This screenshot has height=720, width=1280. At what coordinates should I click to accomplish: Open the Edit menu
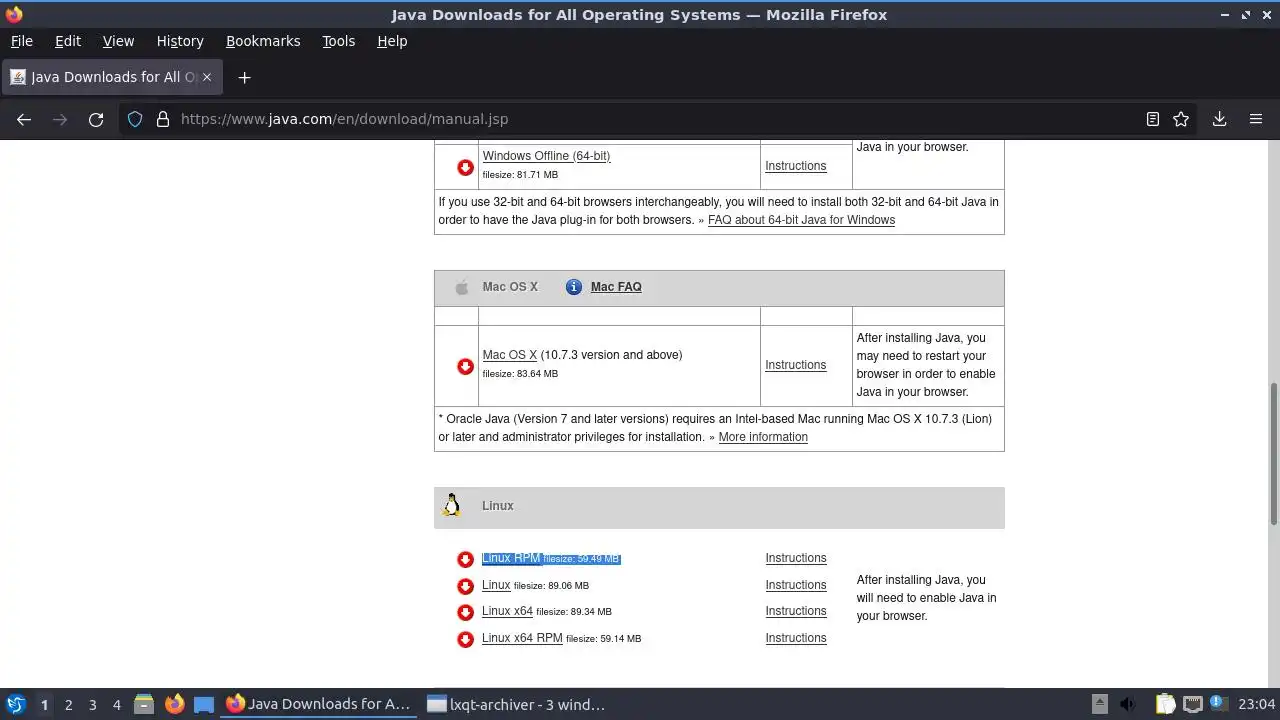[68, 41]
